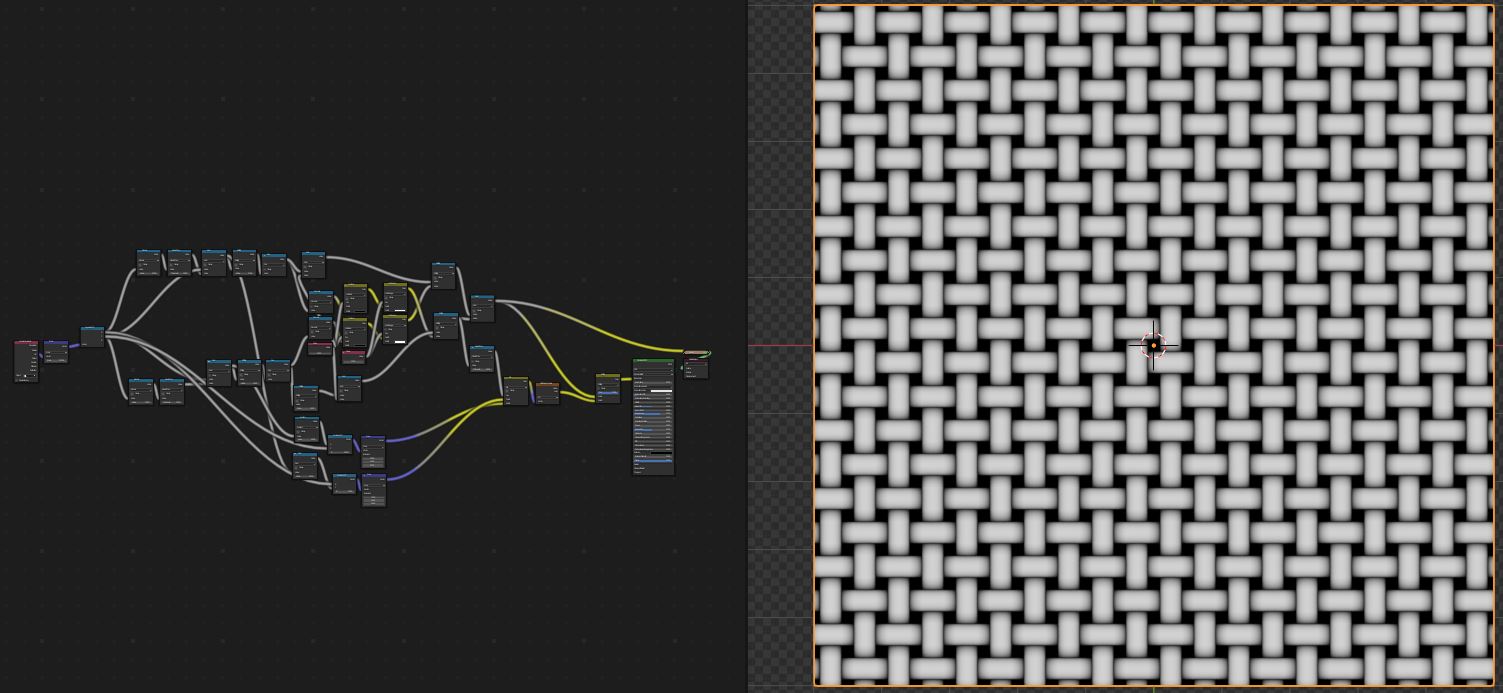The width and height of the screenshot is (1503, 693).
Task: Select the leftmost red Texture Coordinate node
Action: tap(26, 361)
